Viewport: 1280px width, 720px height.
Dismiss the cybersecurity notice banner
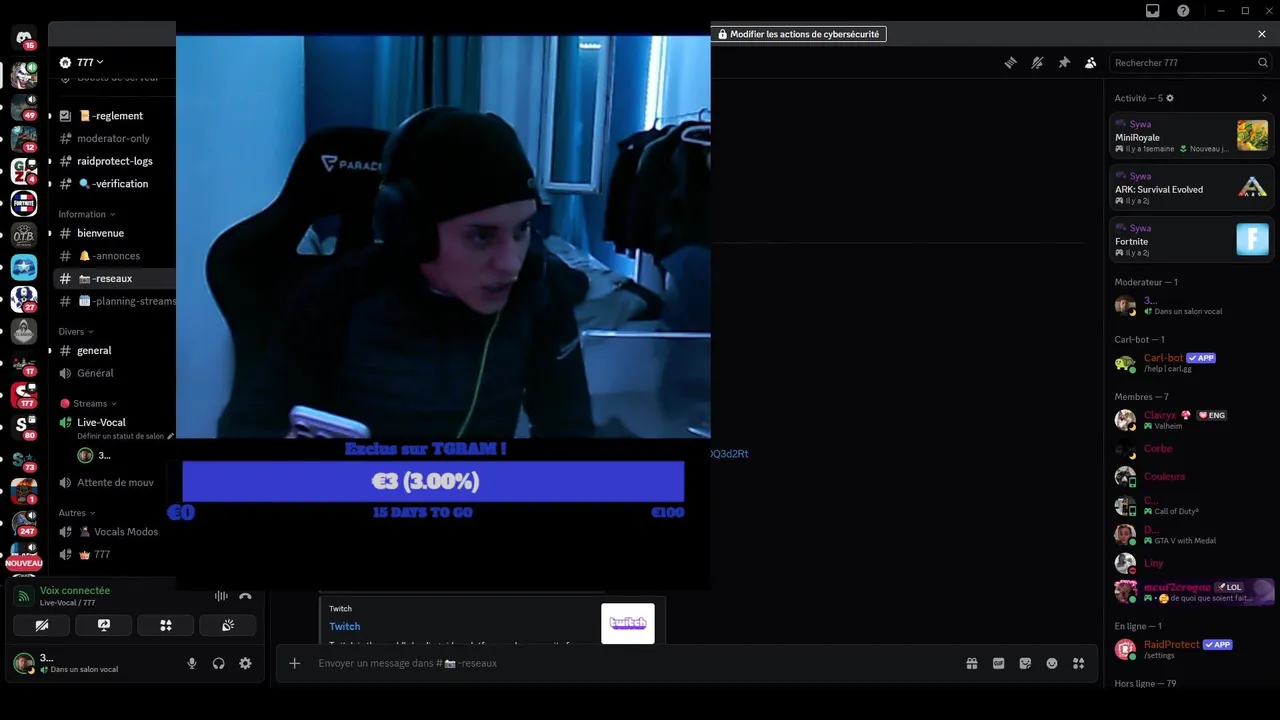tap(1262, 34)
